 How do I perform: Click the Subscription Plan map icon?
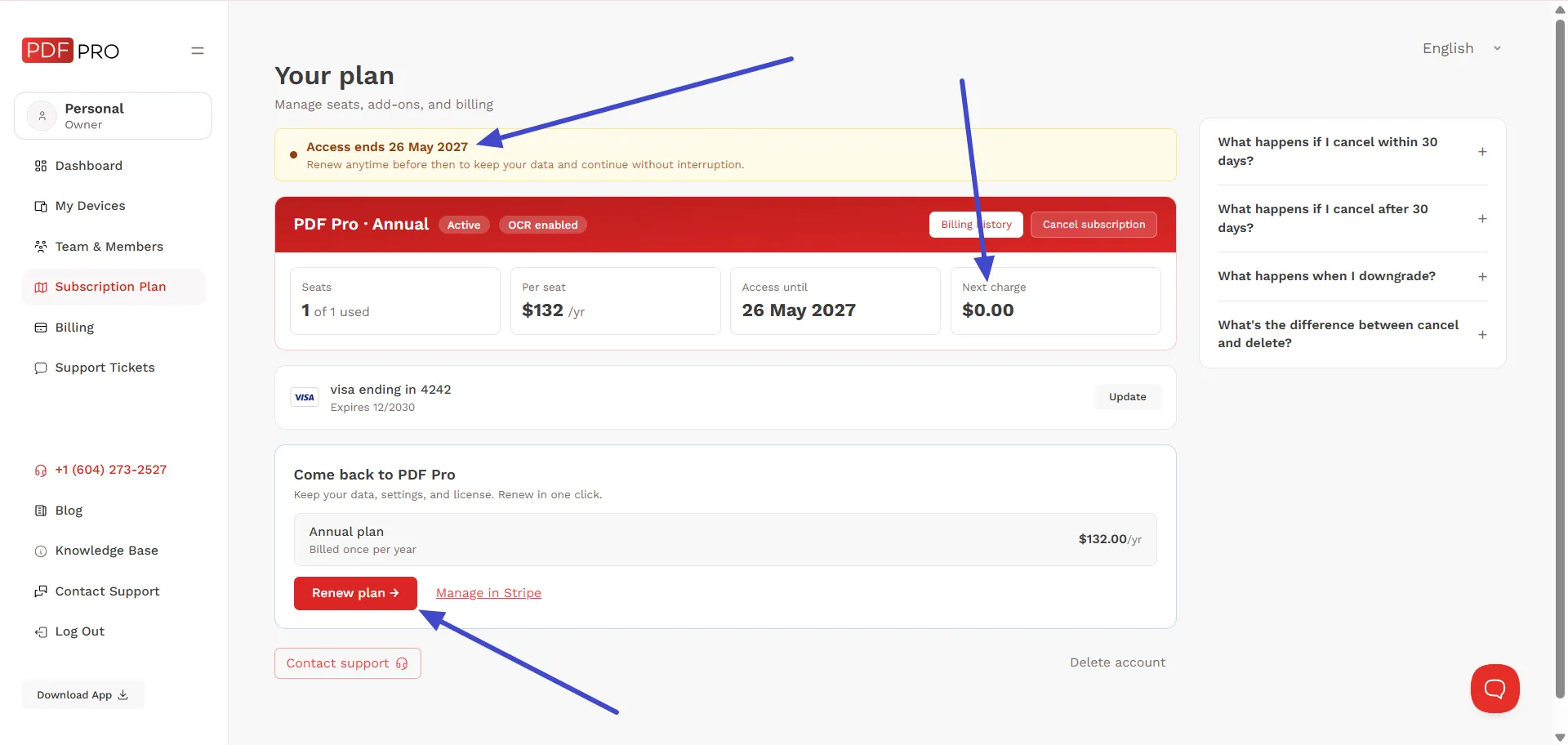(41, 287)
